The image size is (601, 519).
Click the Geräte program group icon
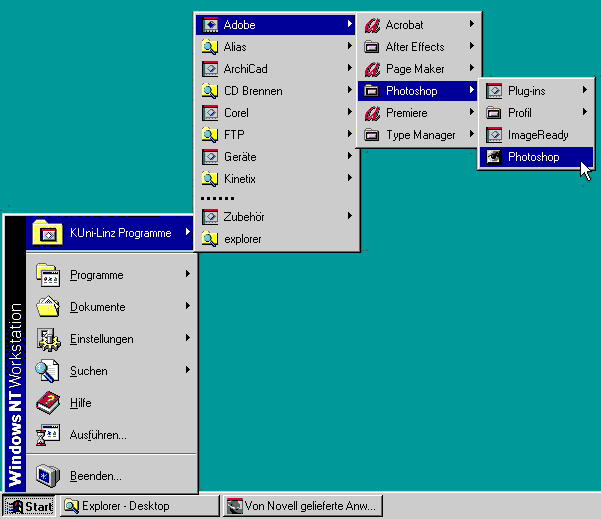[x=210, y=157]
